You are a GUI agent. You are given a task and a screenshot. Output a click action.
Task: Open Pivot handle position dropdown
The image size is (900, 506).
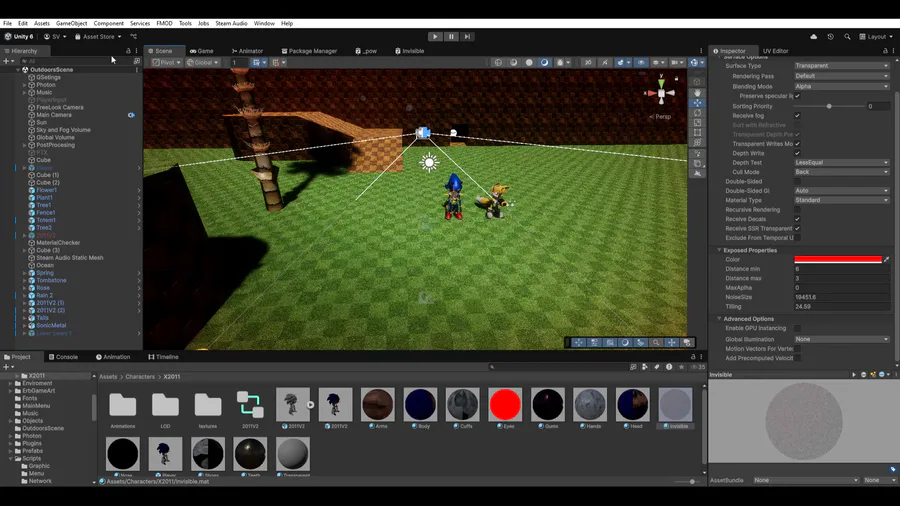tap(166, 63)
